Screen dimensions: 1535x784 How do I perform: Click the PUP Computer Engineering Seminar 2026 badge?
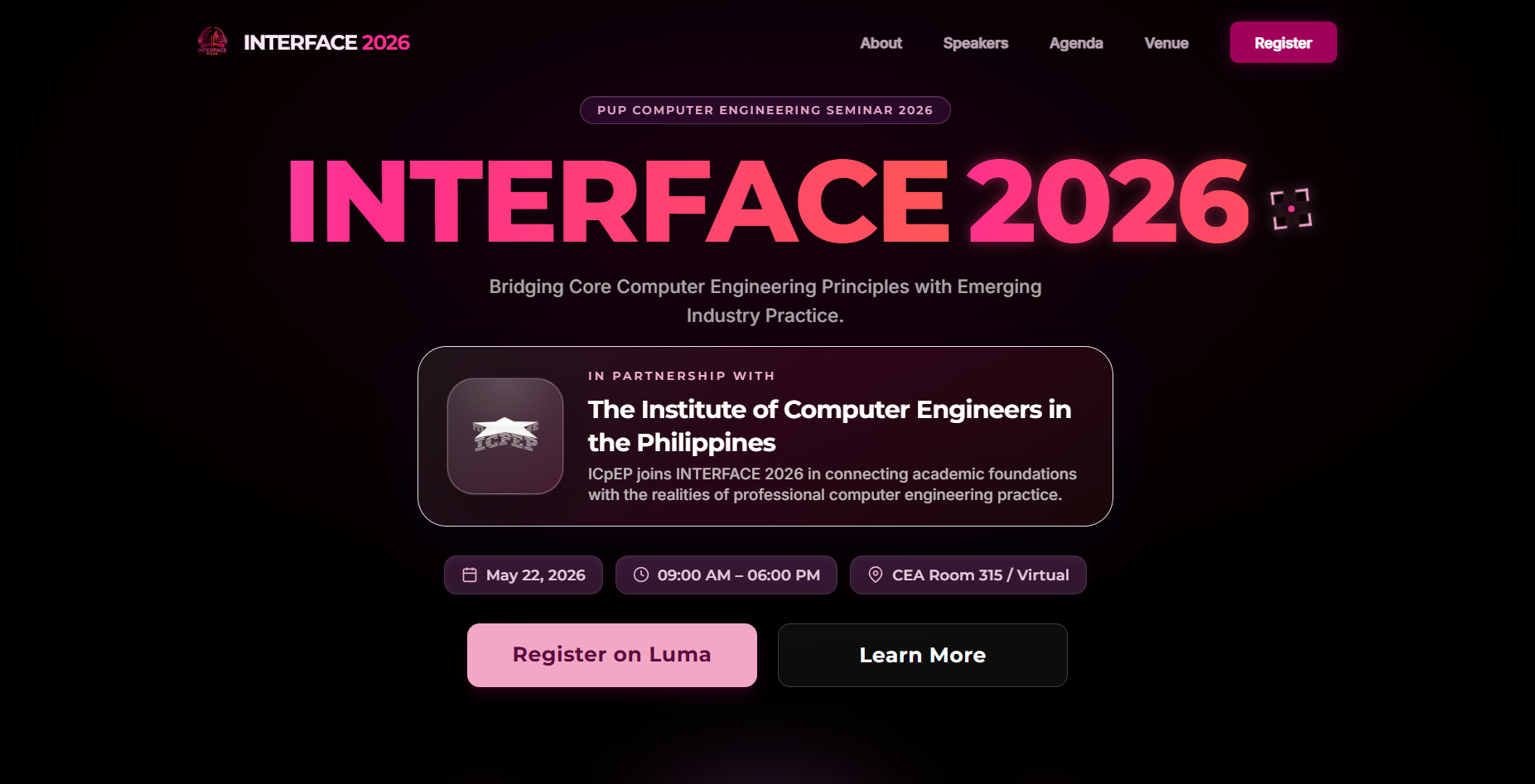coord(765,110)
